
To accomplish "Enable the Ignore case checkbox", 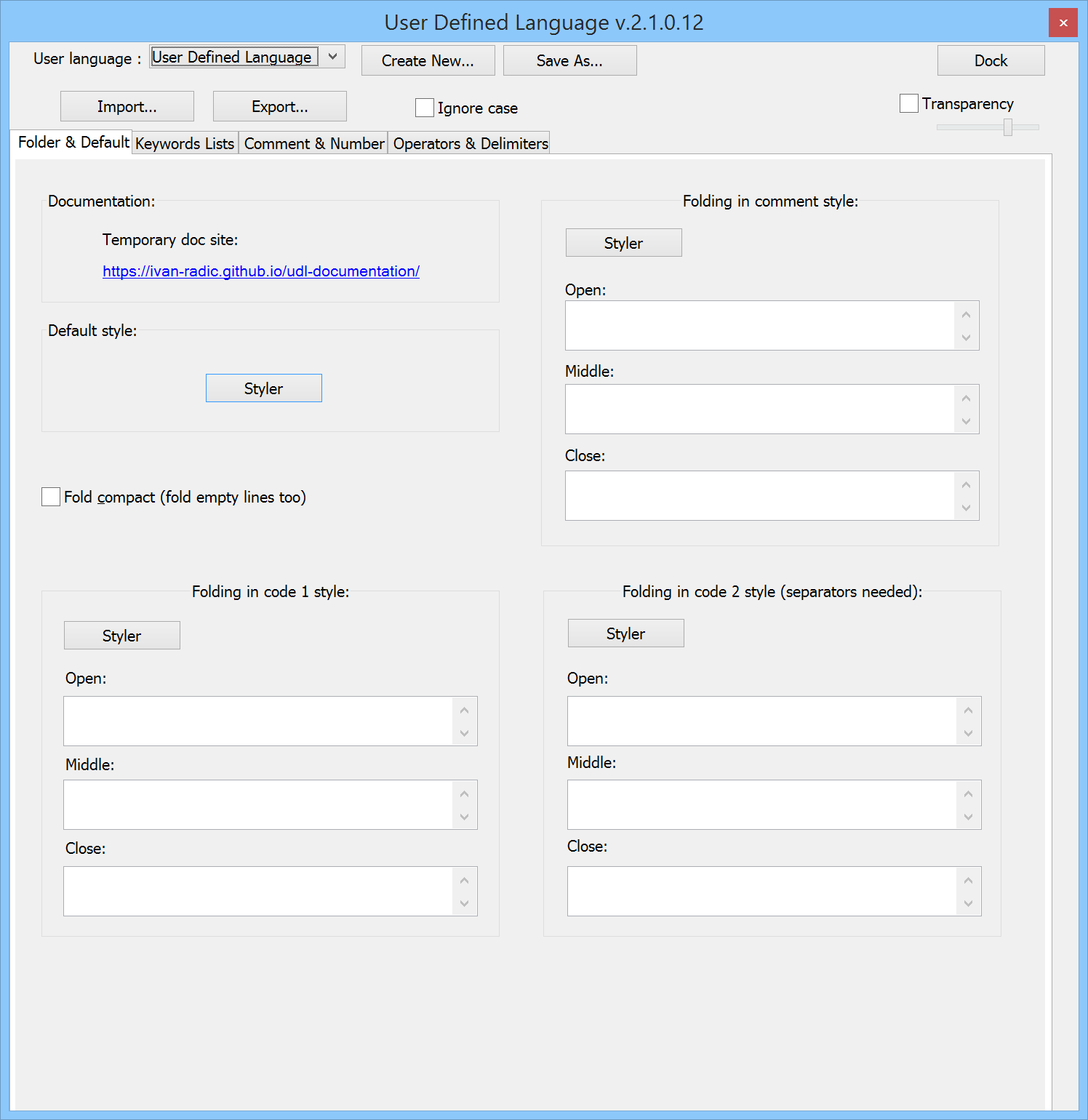I will 425,107.
